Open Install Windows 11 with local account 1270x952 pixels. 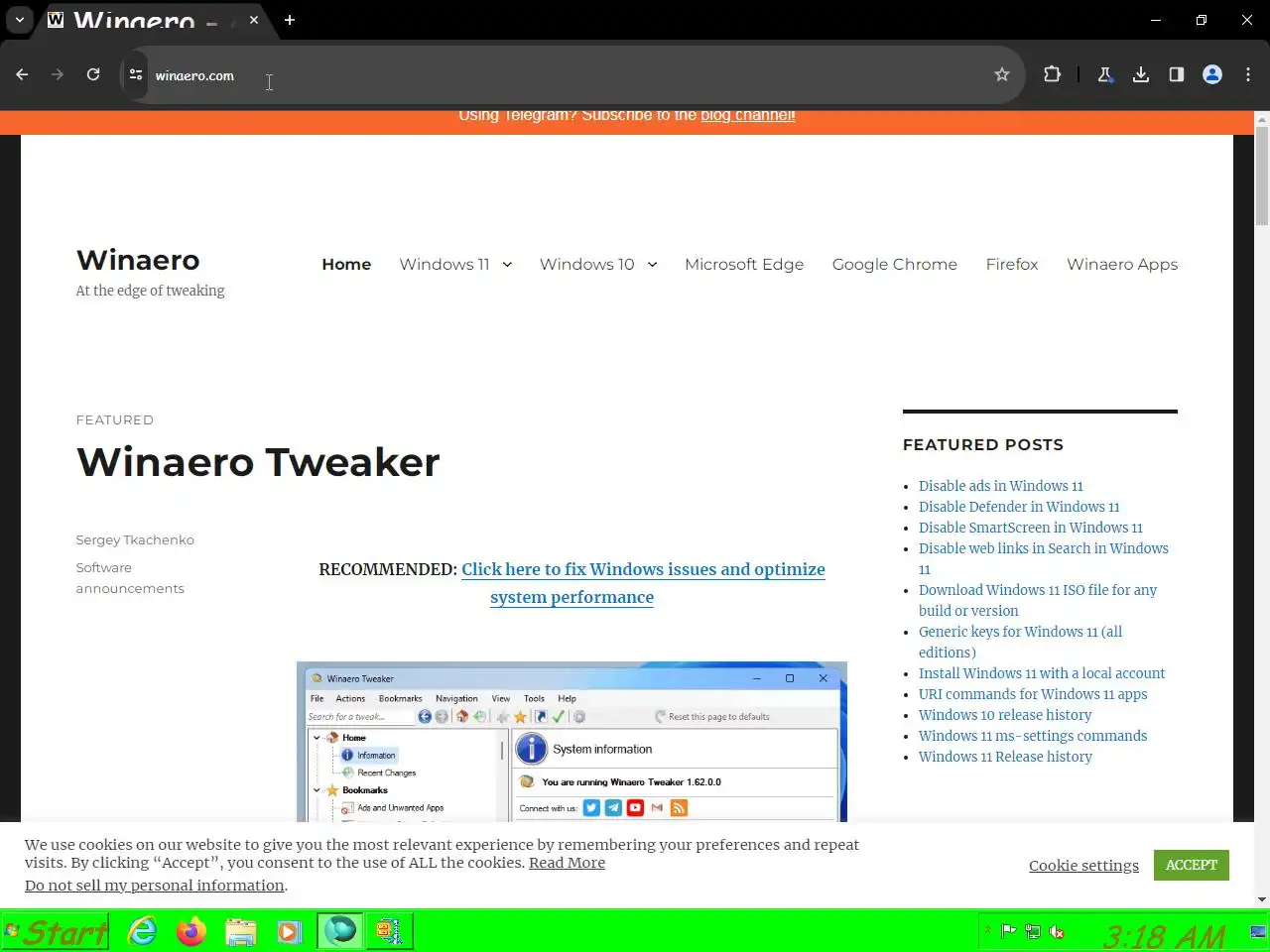pos(1042,673)
